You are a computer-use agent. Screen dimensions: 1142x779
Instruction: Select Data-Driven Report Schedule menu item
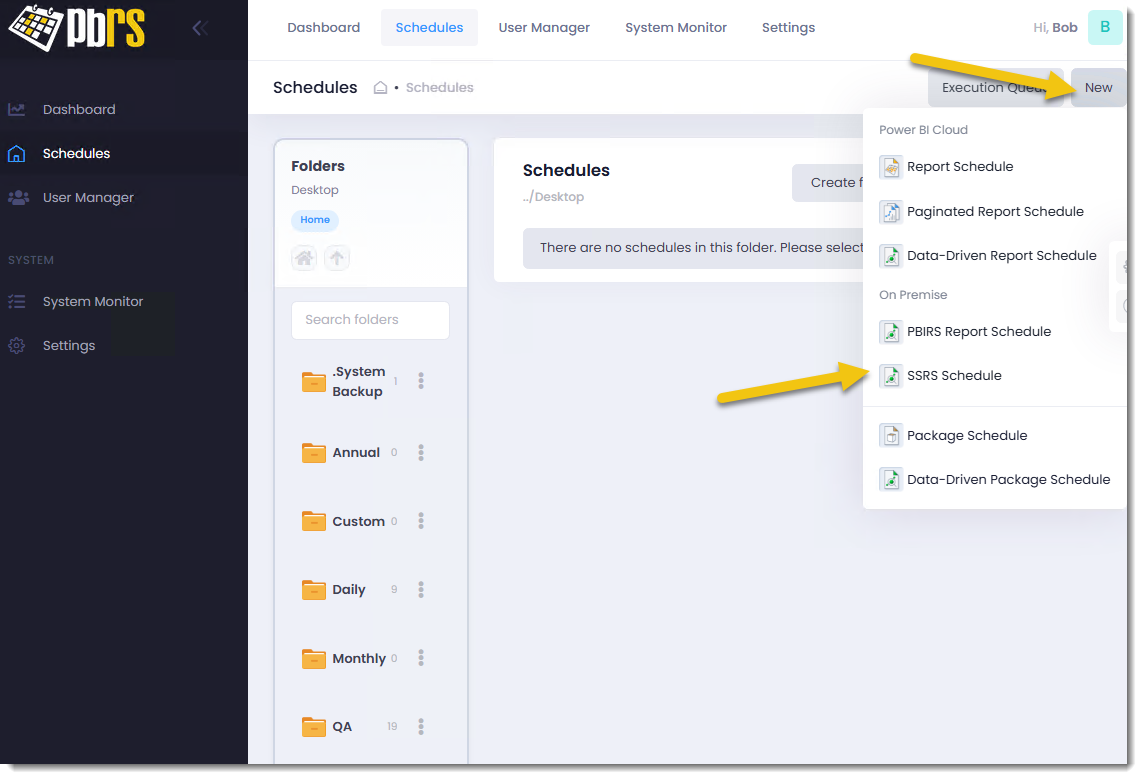point(1001,256)
